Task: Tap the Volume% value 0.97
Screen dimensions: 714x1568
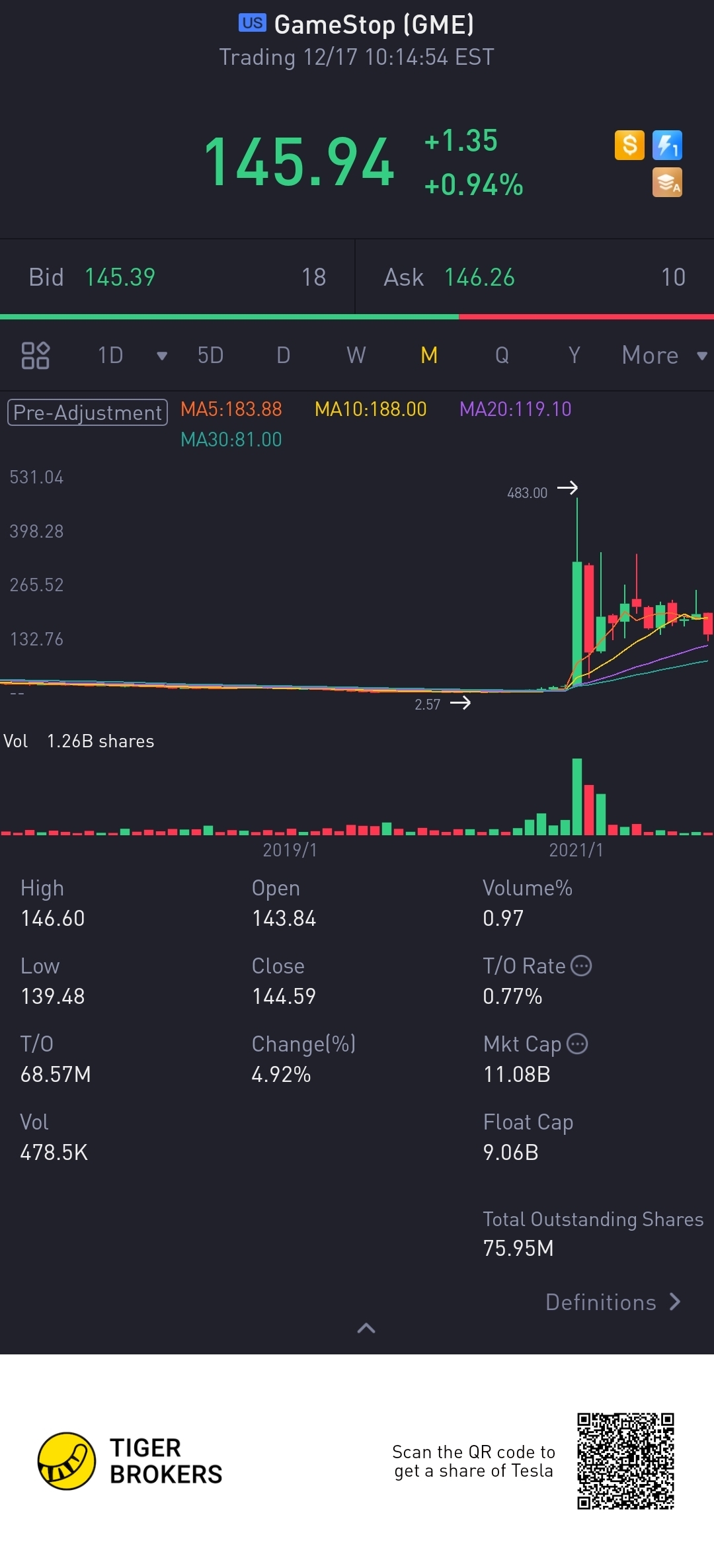Action: click(x=503, y=919)
